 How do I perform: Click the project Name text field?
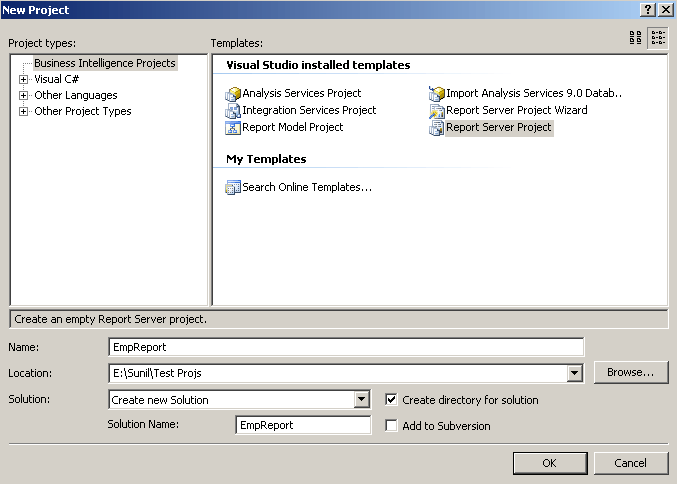click(x=345, y=347)
